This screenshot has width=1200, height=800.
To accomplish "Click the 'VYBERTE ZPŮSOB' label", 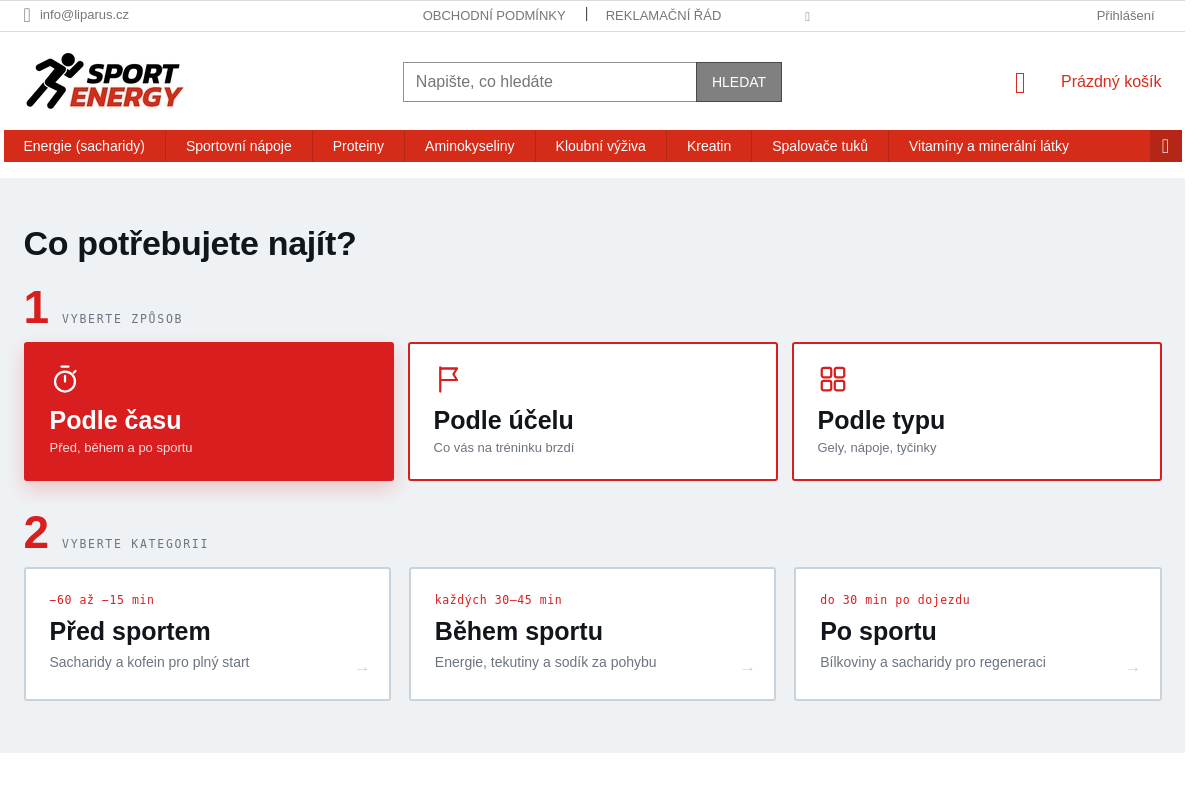I will pos(122,319).
